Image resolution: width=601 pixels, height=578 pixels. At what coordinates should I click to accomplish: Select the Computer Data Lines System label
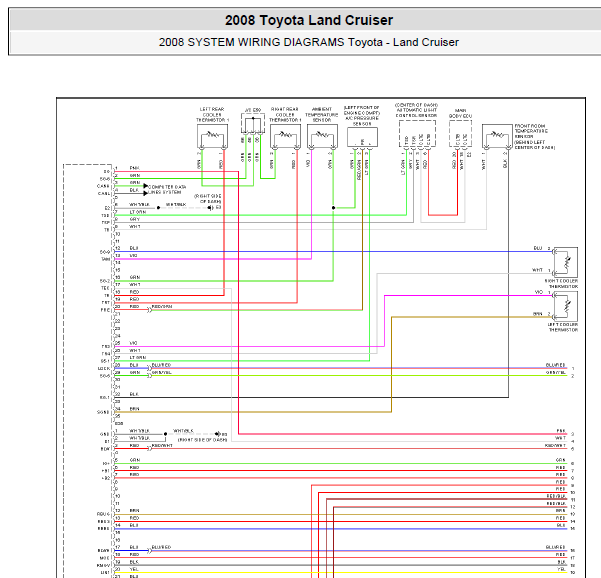[167, 189]
